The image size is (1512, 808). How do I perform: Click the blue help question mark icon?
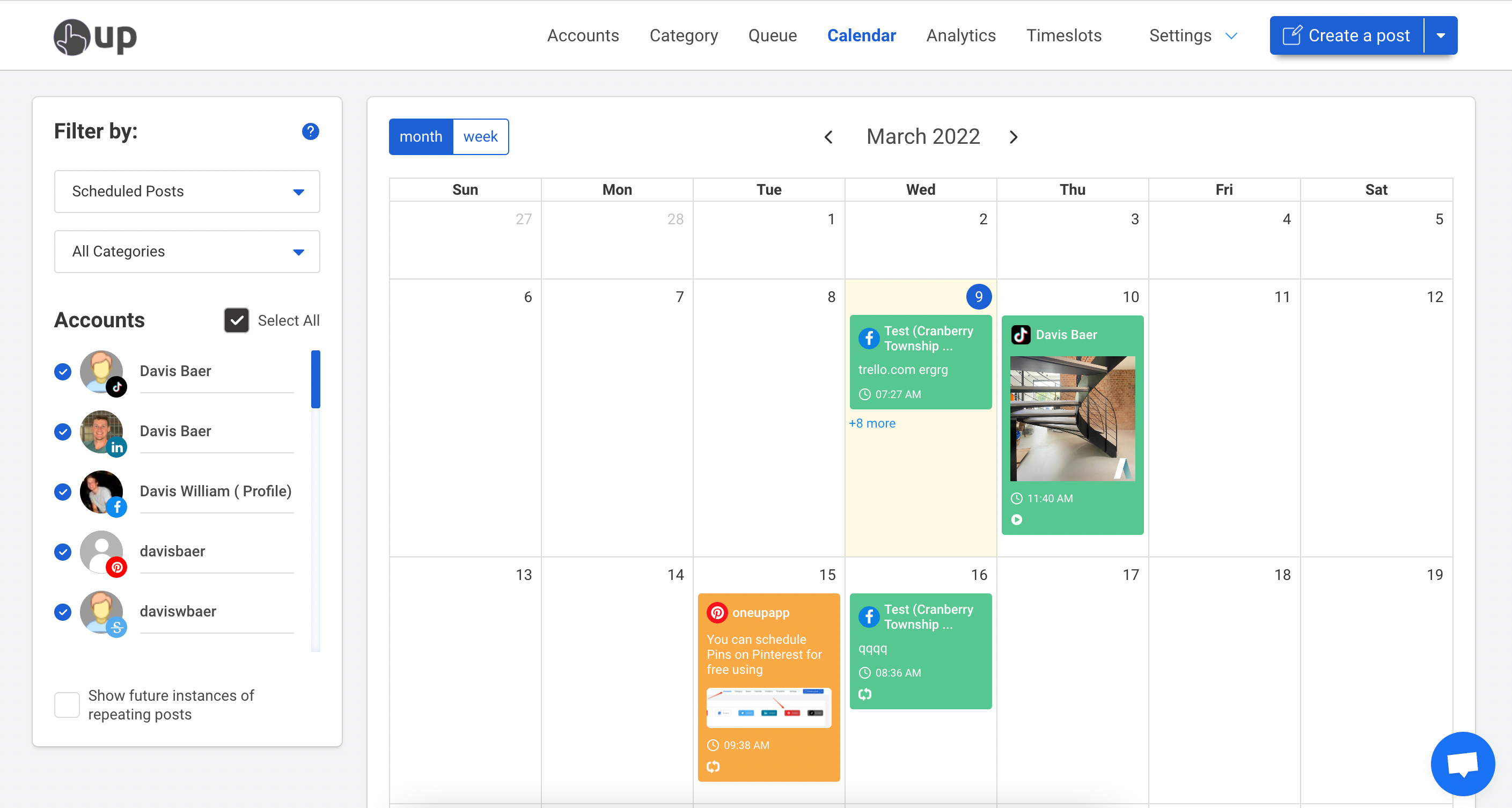pyautogui.click(x=310, y=131)
